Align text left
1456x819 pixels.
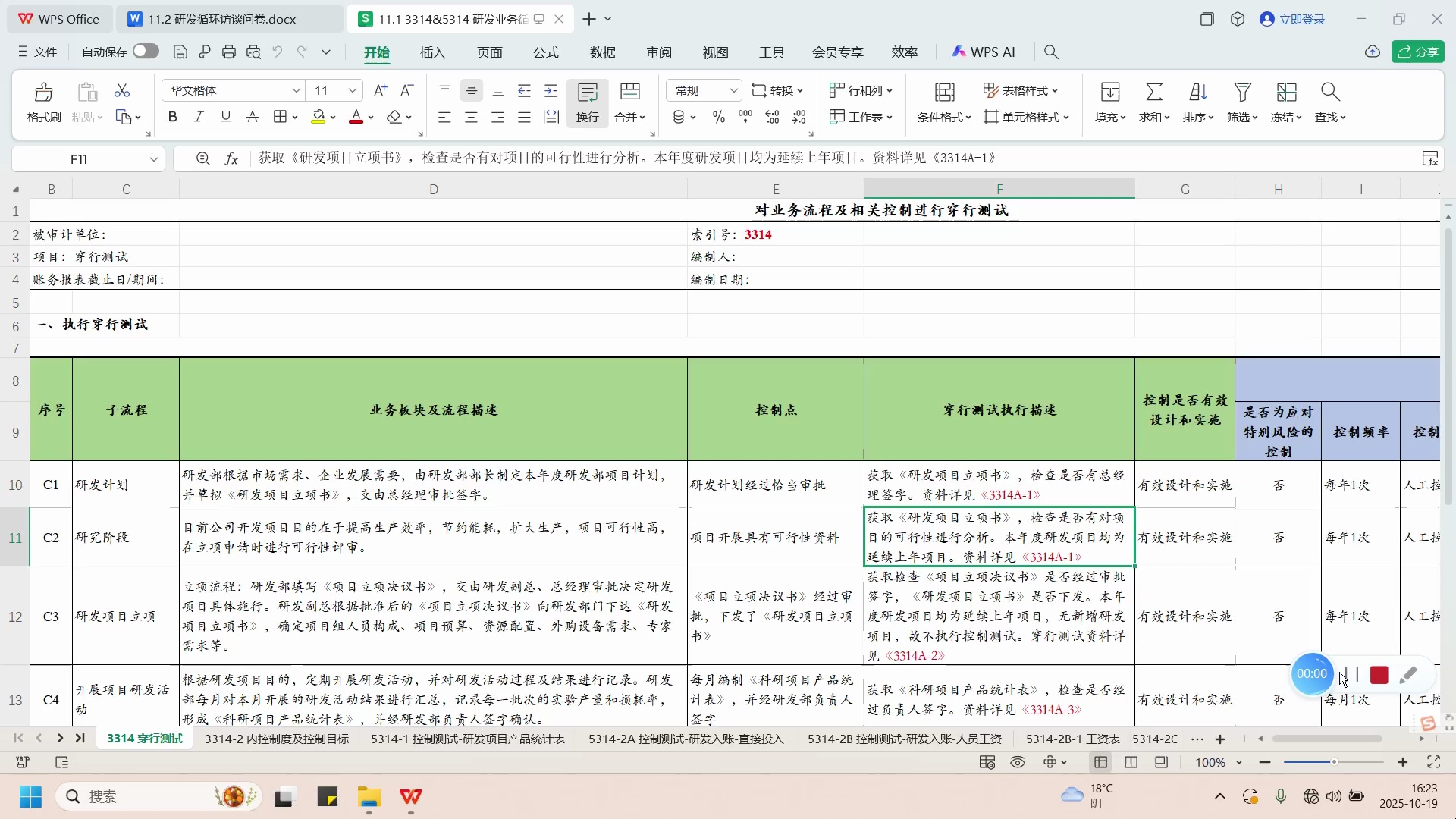point(444,117)
